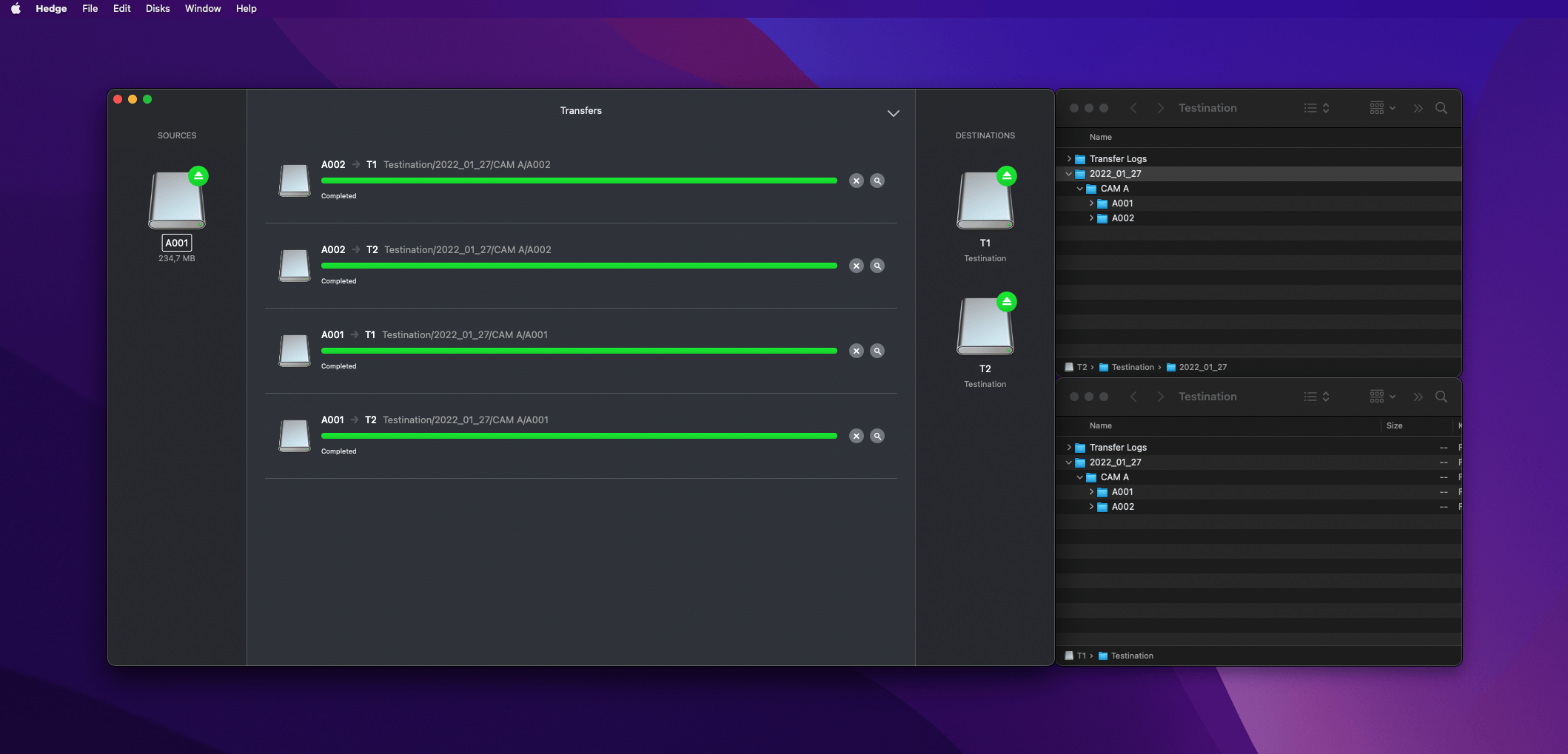Image resolution: width=1568 pixels, height=754 pixels.
Task: Select the T2 destination drive
Action: click(985, 327)
